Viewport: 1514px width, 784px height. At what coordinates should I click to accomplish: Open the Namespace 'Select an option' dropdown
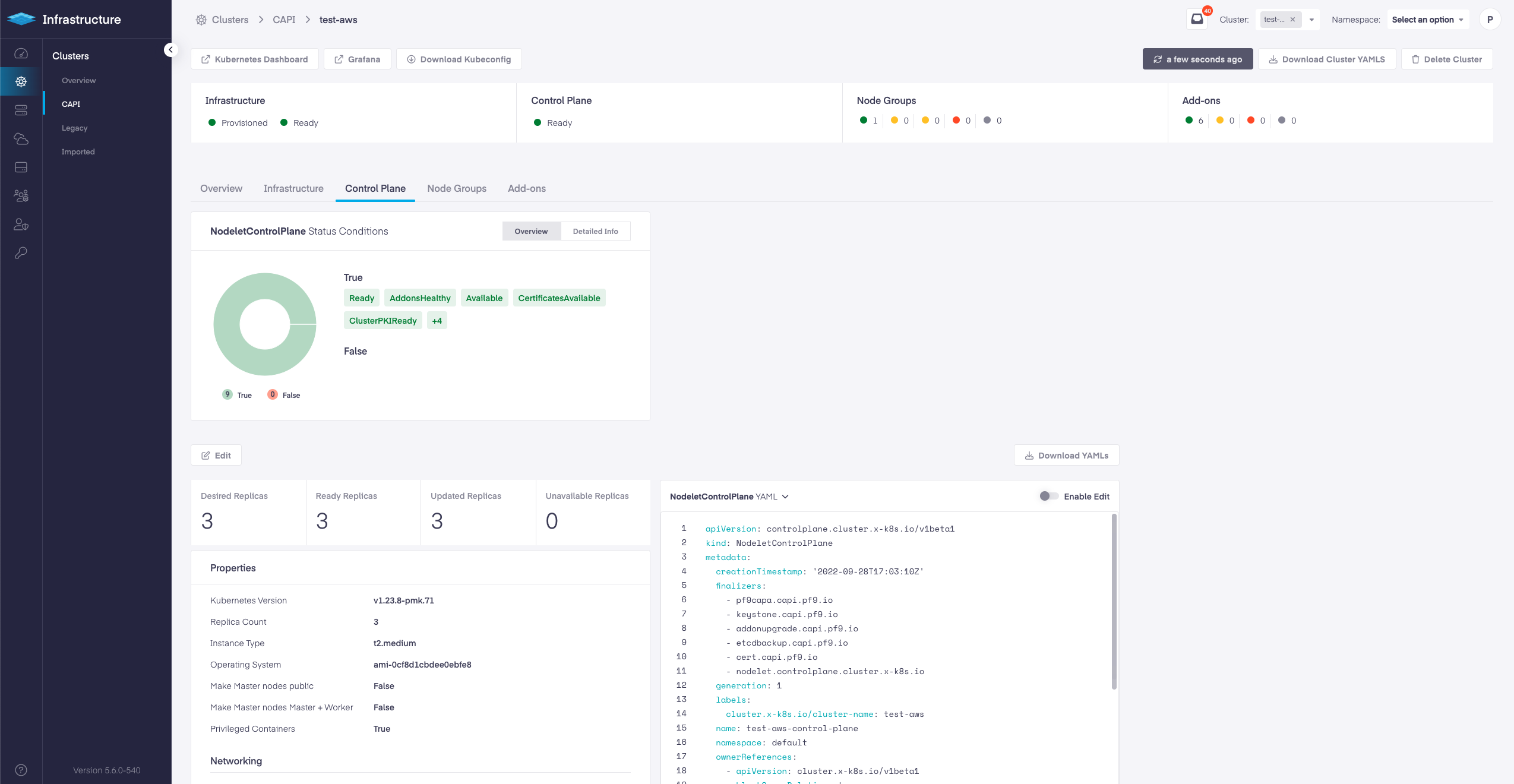[x=1427, y=20]
